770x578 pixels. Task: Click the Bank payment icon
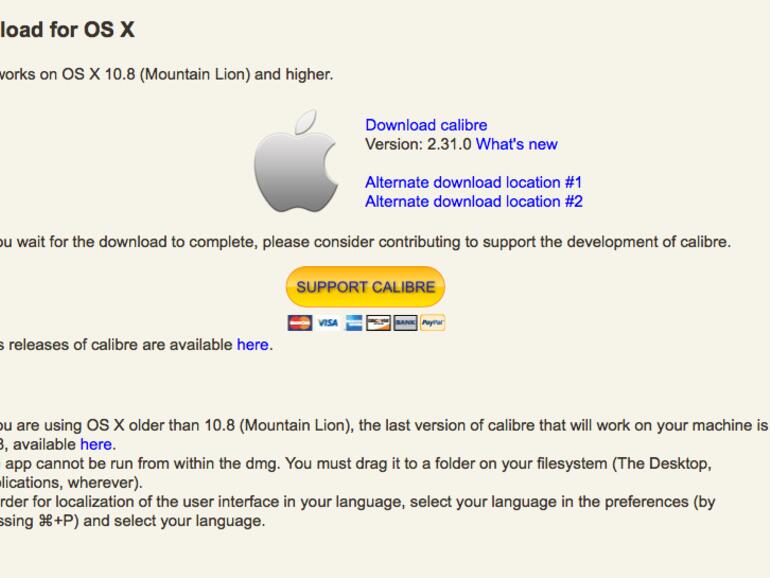406,323
